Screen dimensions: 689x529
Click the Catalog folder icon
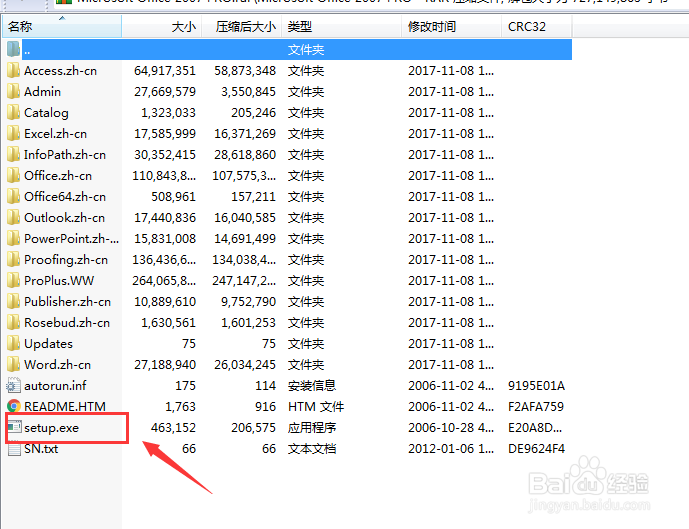tap(14, 112)
